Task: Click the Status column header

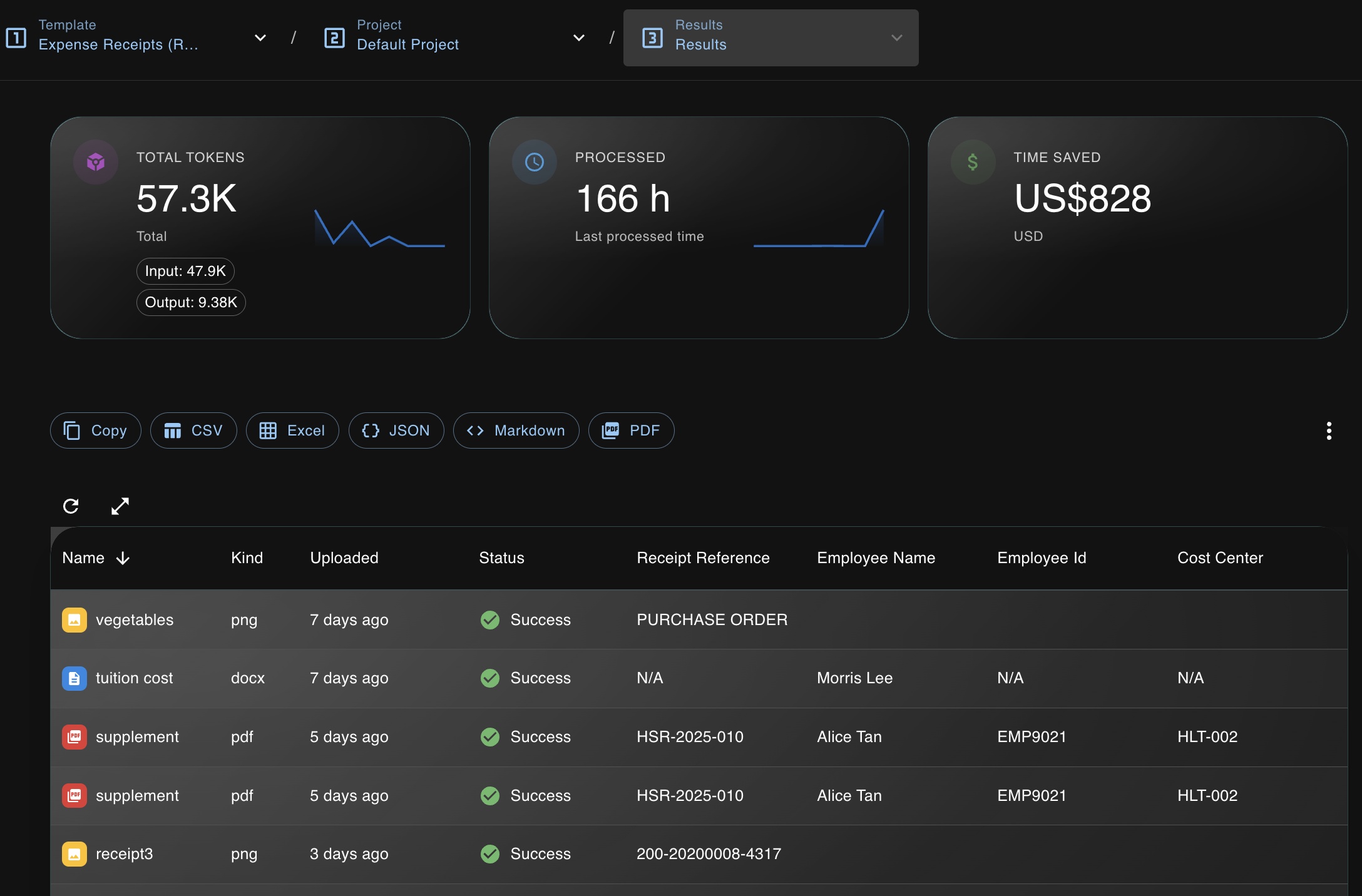Action: click(501, 558)
